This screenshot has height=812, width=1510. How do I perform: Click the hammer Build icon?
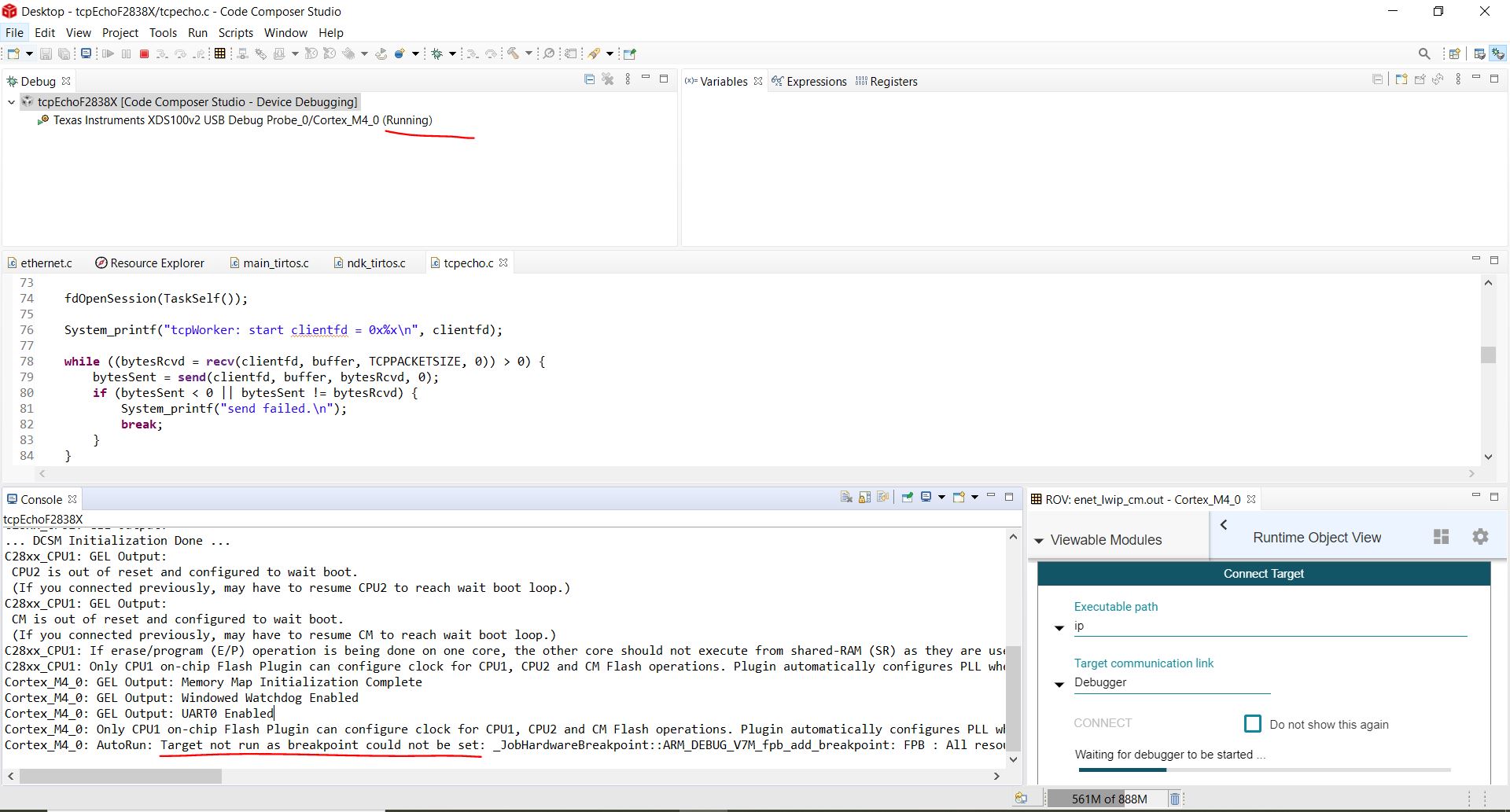point(513,53)
